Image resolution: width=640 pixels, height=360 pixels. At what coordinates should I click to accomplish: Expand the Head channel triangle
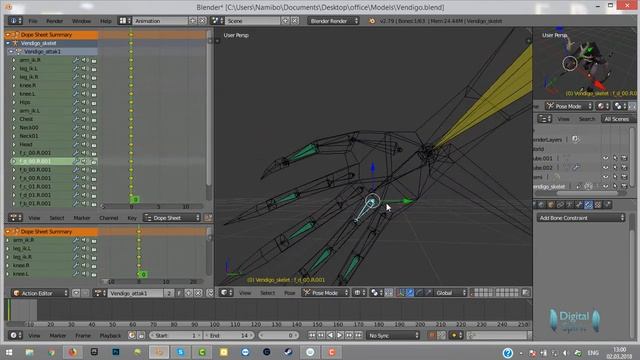[14, 144]
